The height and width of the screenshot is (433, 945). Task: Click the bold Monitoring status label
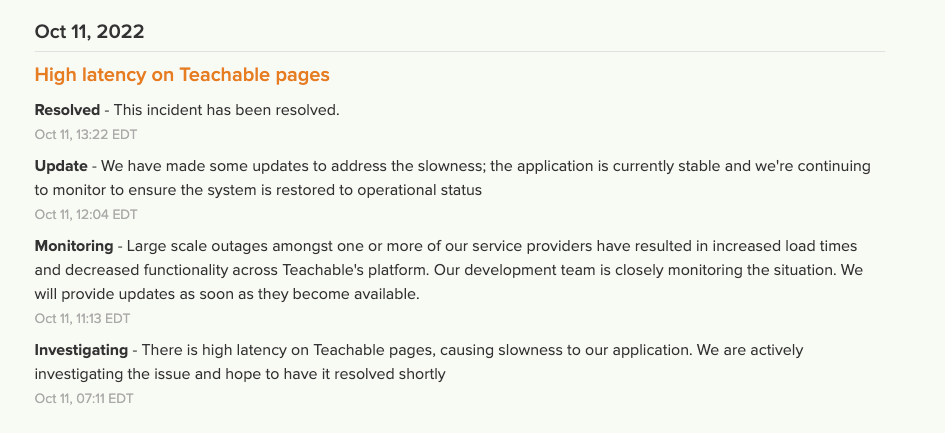coord(75,246)
